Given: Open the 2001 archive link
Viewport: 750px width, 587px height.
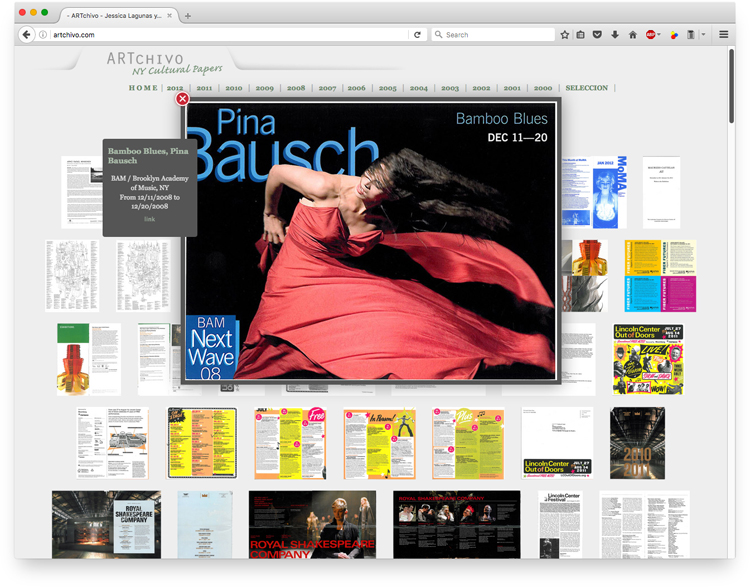Looking at the screenshot, I should point(512,88).
